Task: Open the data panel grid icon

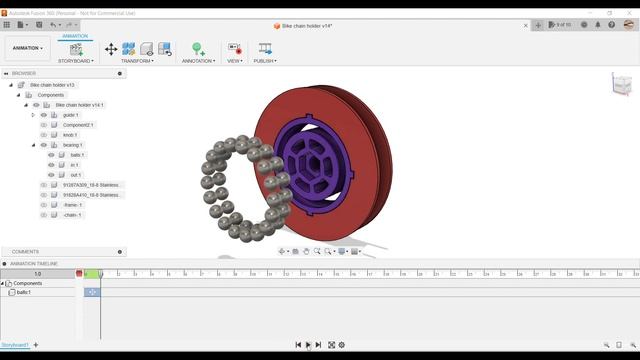Action: 7,25
